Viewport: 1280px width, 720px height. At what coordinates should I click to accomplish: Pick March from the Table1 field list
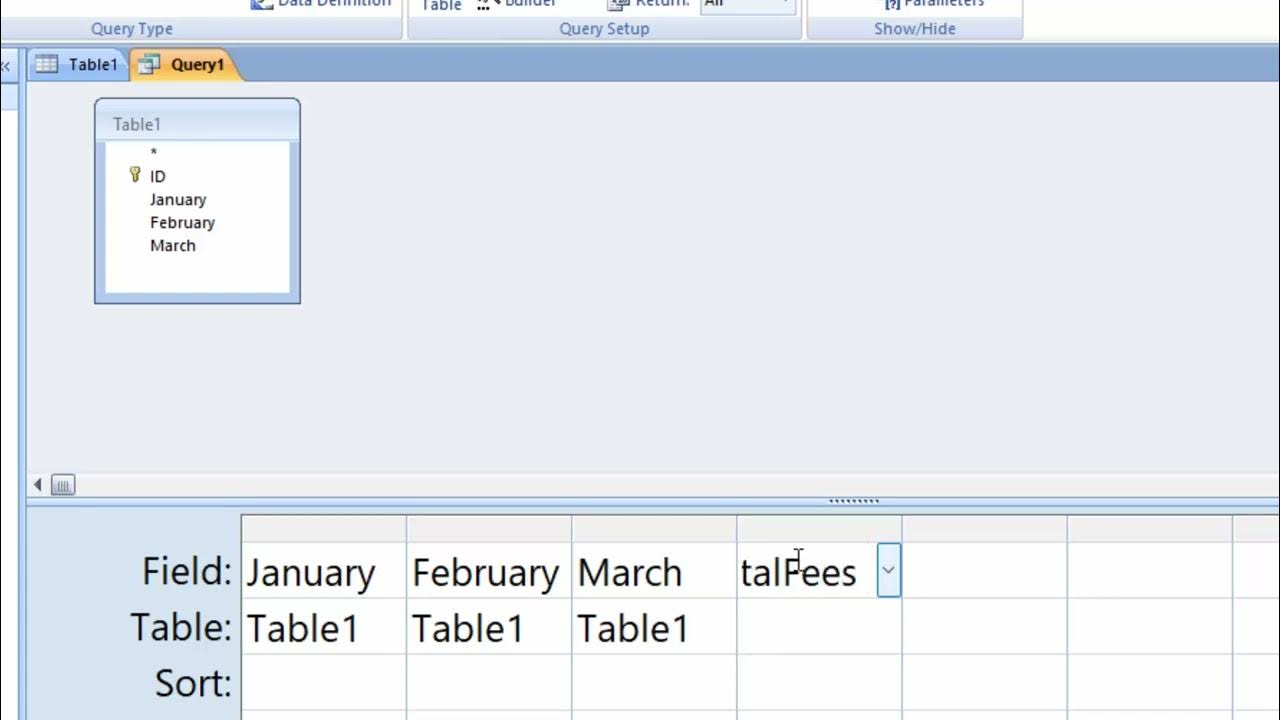coord(173,246)
